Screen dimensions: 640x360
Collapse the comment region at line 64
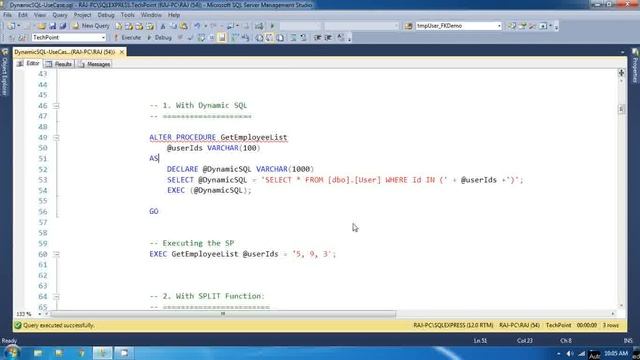coord(56,297)
